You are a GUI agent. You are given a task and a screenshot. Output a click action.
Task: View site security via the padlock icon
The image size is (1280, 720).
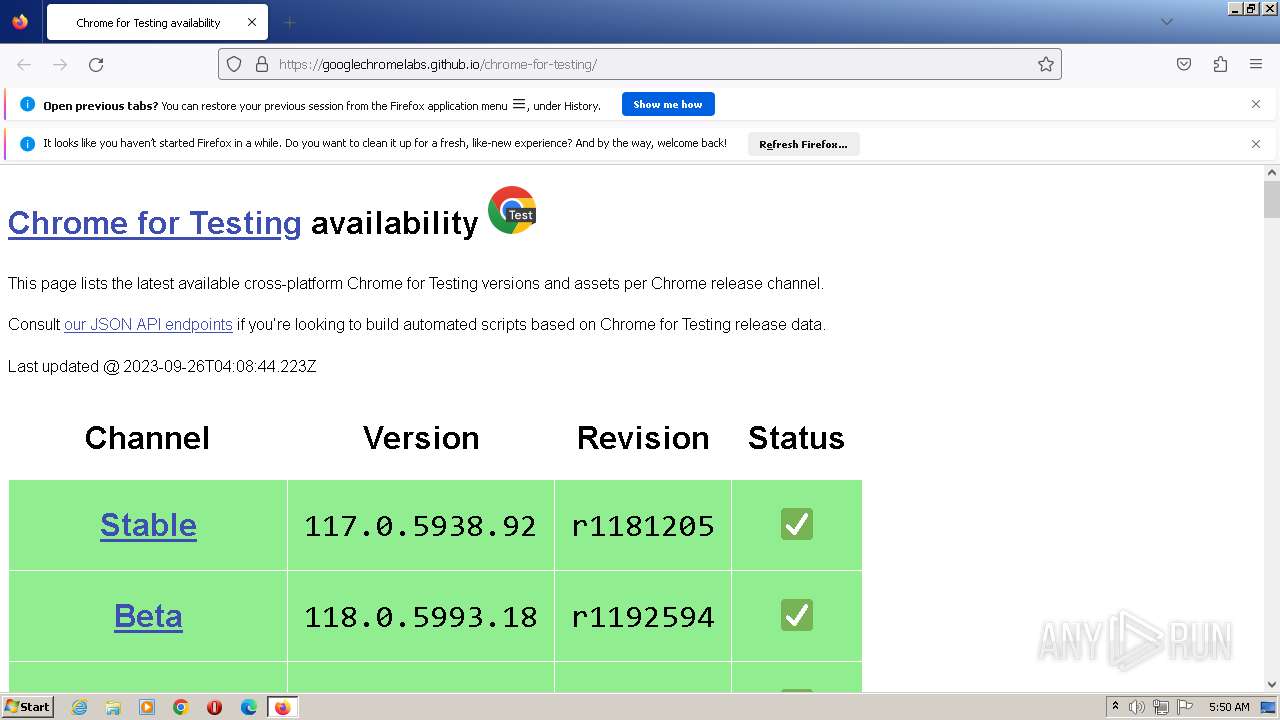[262, 64]
